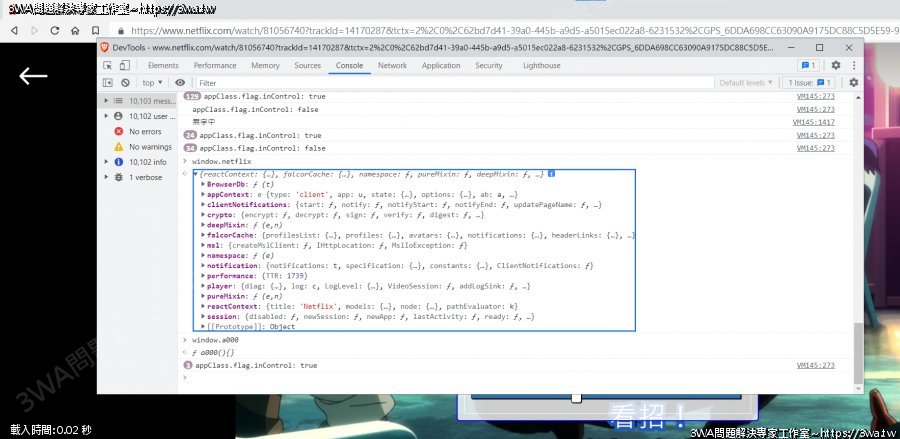
Task: Open console settings gear on the filter row
Action: tap(853, 83)
